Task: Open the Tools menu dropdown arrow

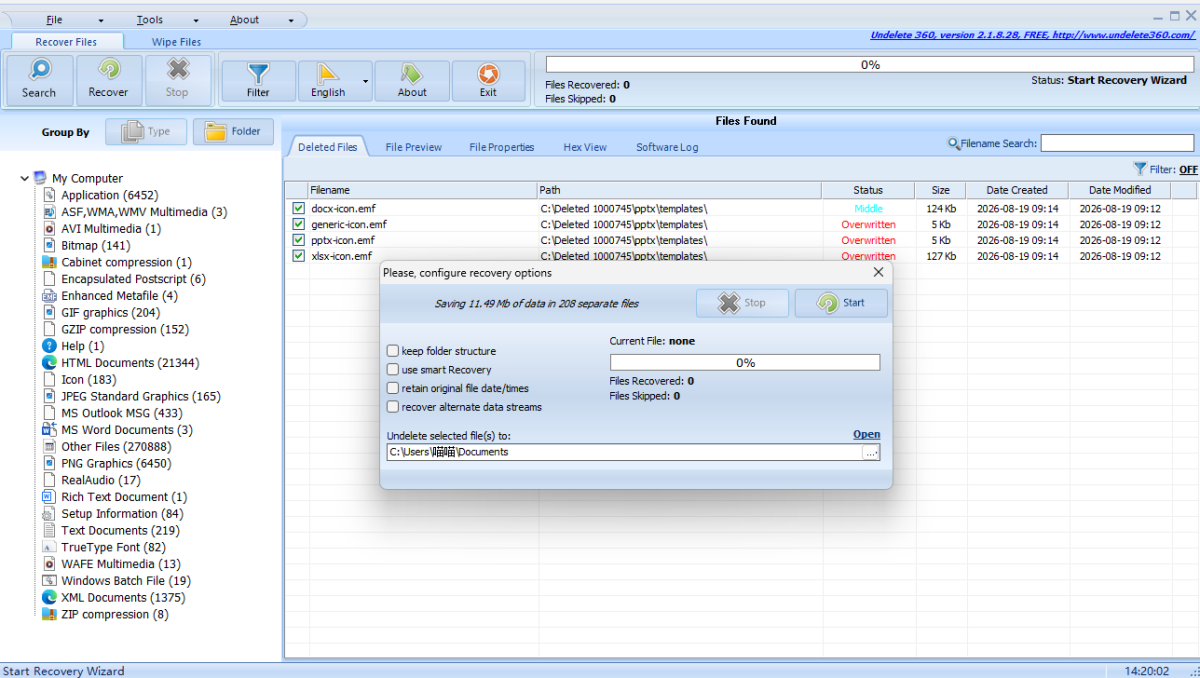Action: (x=196, y=20)
